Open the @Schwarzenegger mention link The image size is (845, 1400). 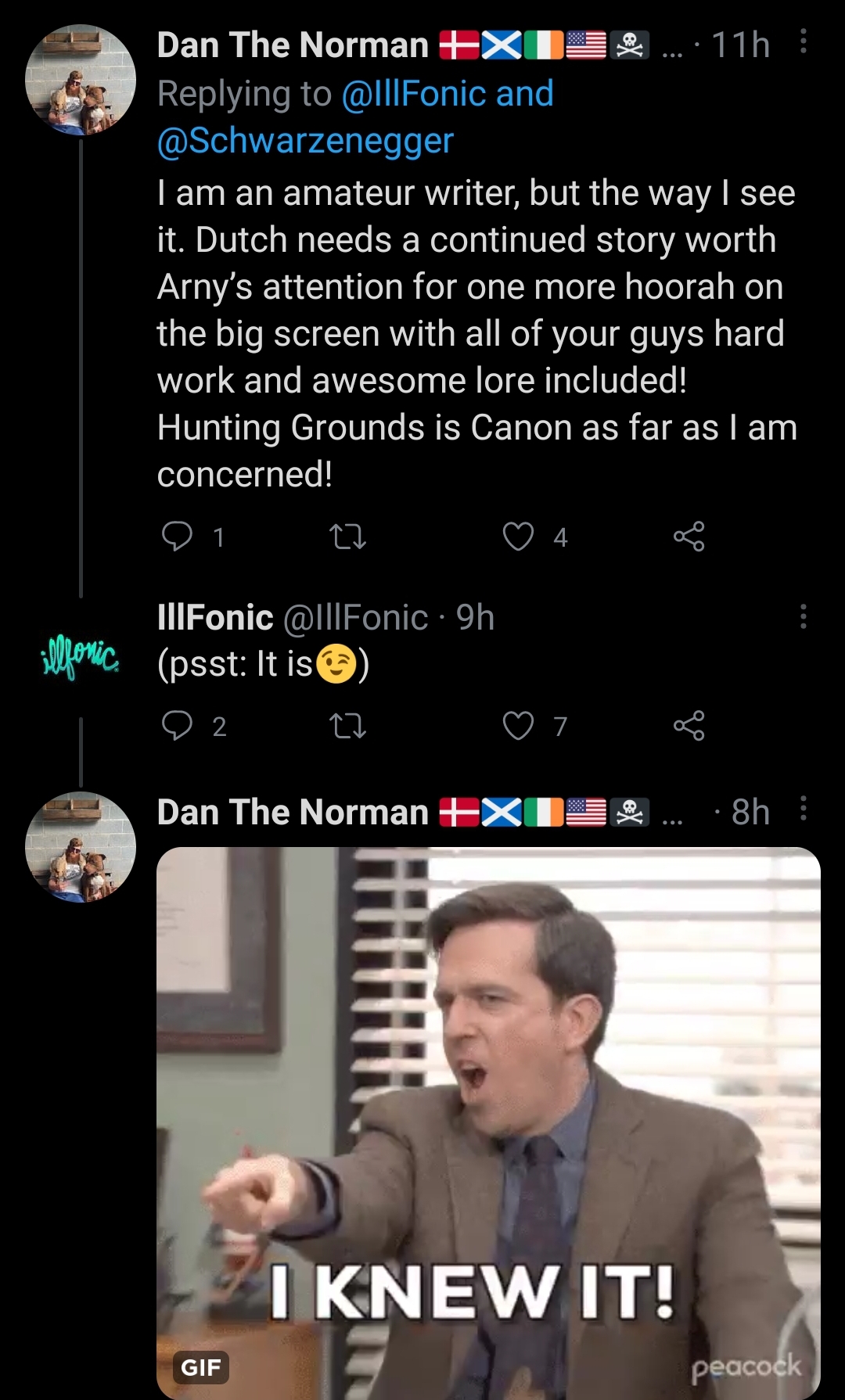click(x=305, y=141)
